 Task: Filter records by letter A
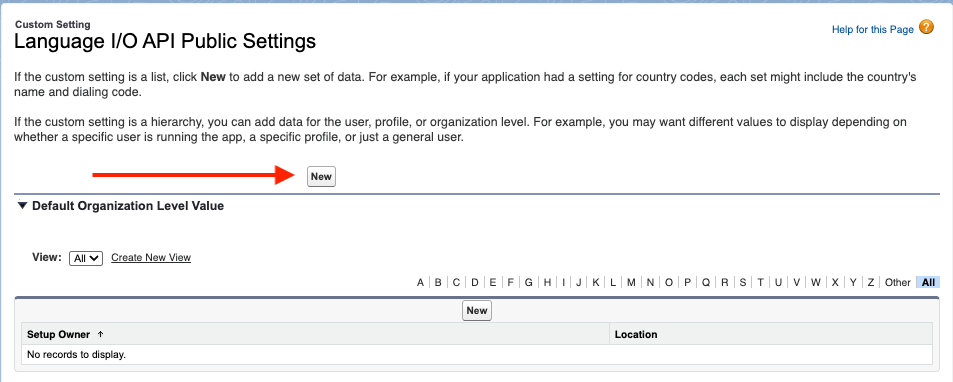420,282
